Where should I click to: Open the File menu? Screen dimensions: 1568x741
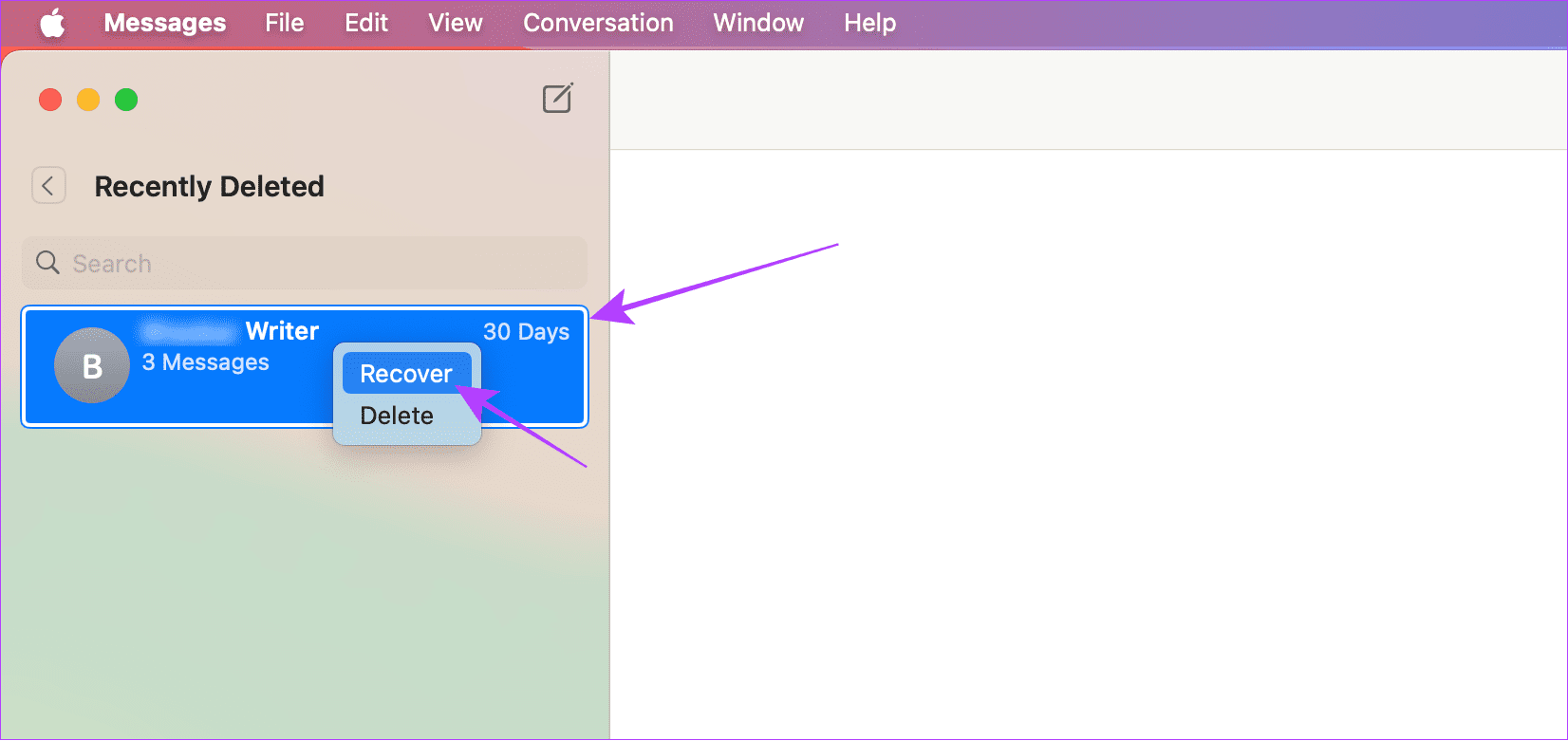pos(285,23)
